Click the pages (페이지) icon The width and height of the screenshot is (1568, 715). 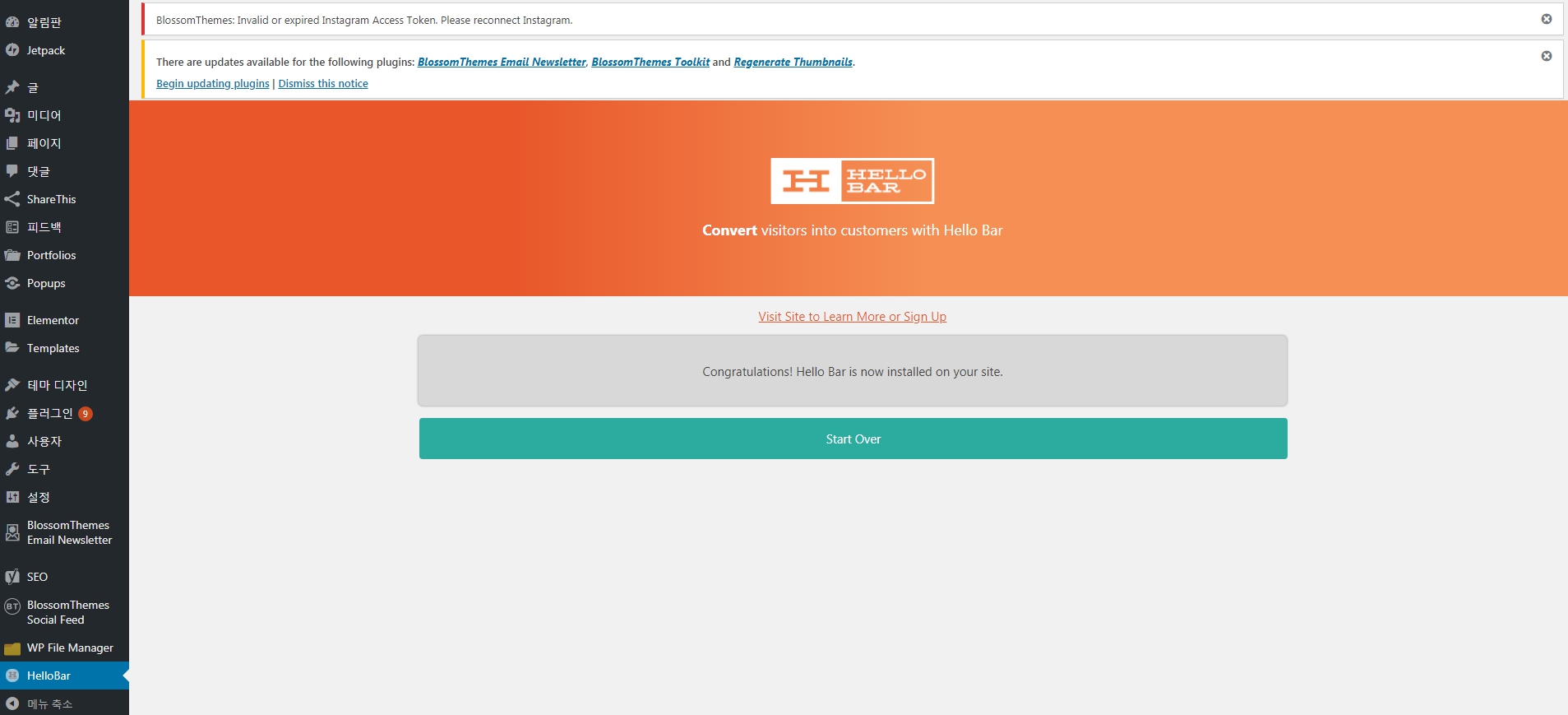12,143
